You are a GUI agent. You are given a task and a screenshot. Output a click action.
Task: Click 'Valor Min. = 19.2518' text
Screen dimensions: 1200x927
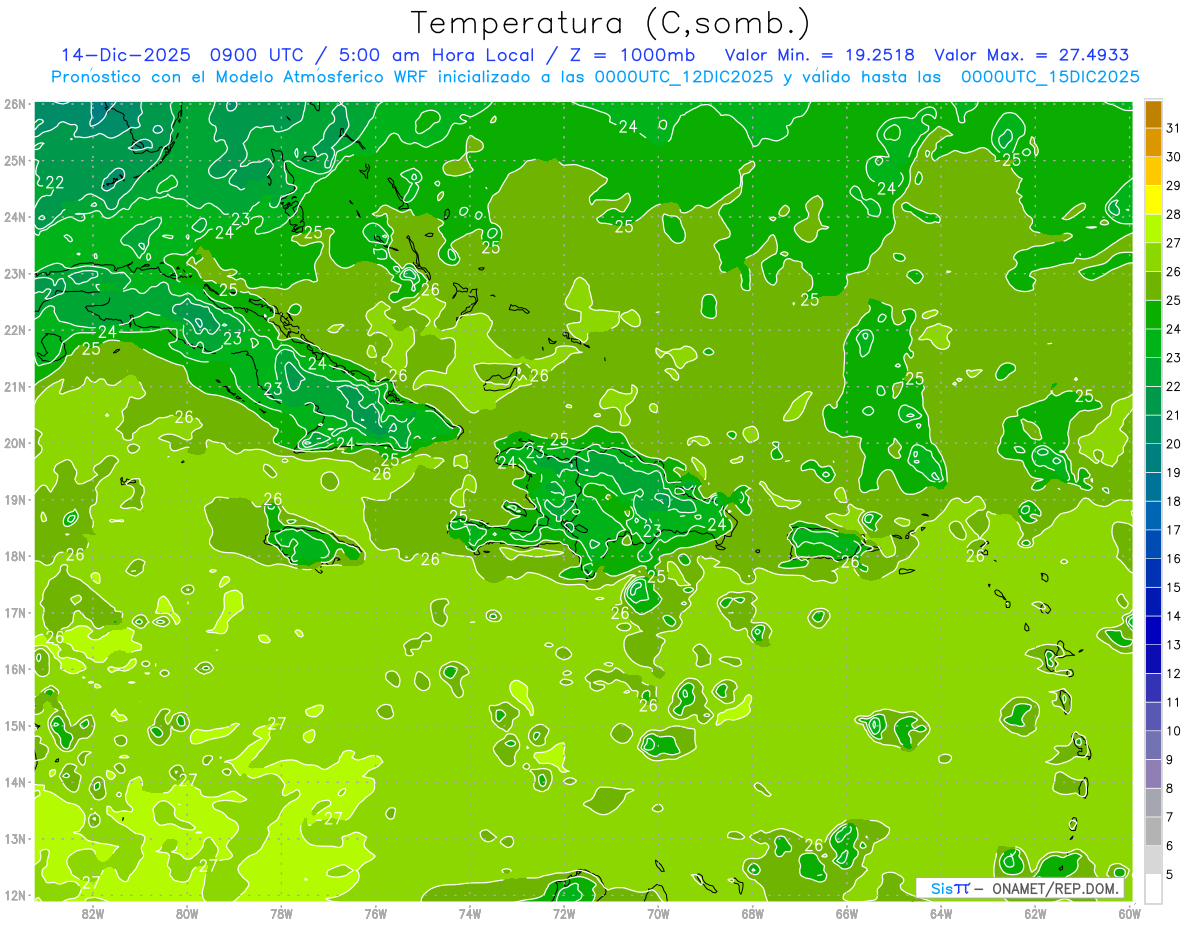coord(821,55)
